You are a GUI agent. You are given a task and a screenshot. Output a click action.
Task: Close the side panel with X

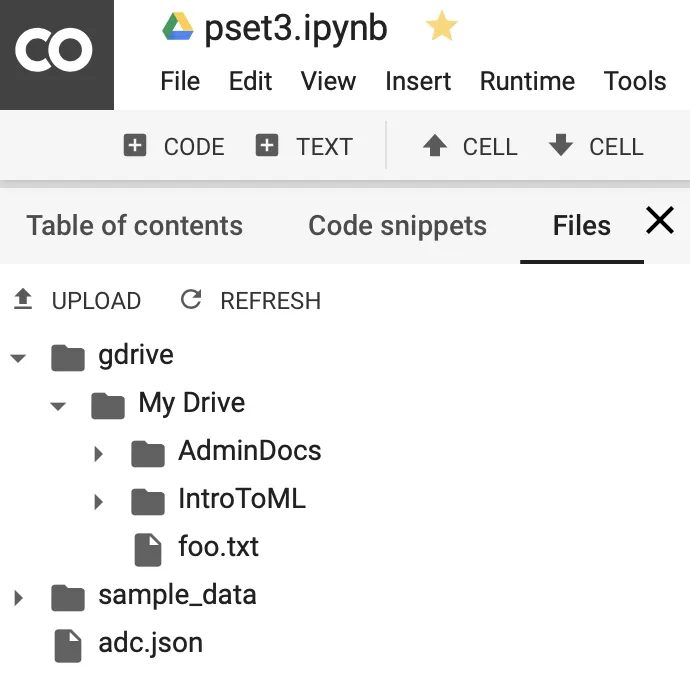tap(660, 221)
